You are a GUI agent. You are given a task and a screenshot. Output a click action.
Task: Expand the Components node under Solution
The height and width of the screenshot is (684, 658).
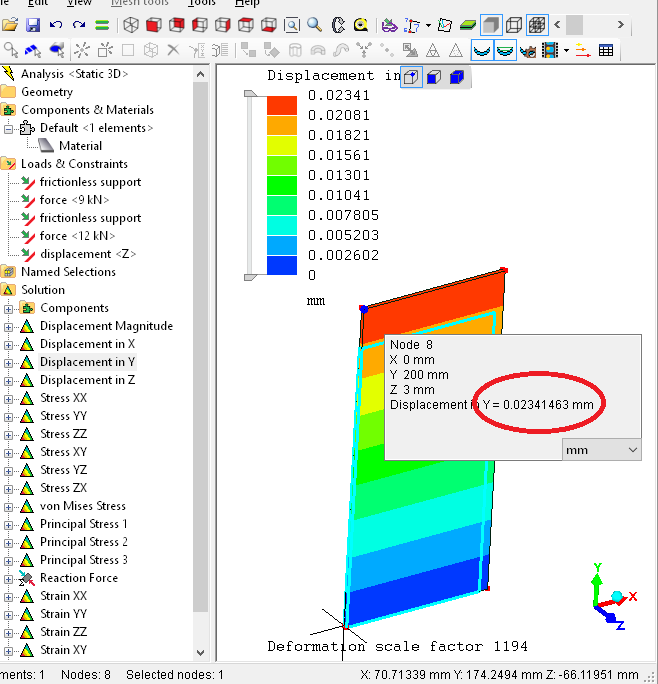pyautogui.click(x=8, y=309)
